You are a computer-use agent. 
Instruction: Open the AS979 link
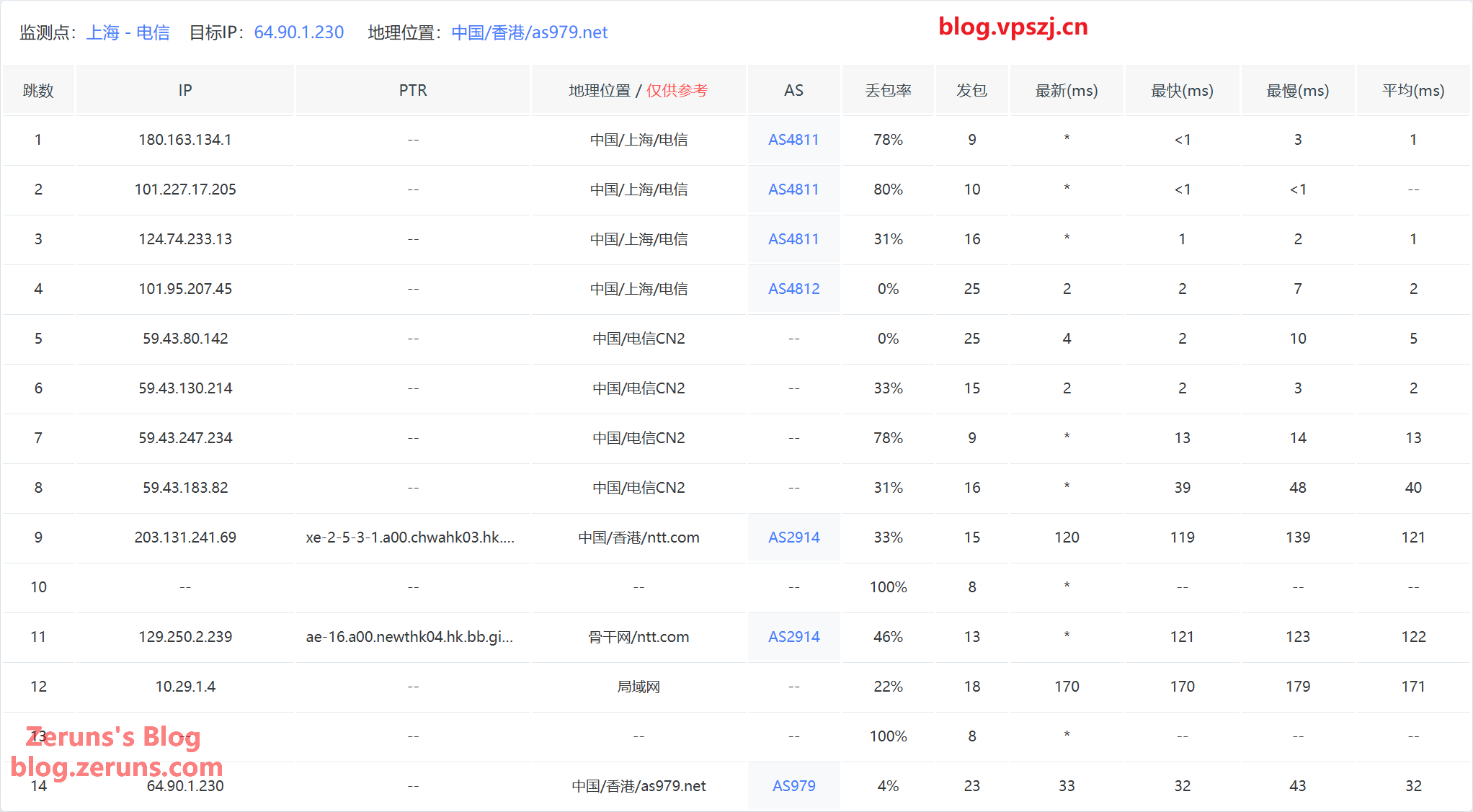[x=793, y=786]
